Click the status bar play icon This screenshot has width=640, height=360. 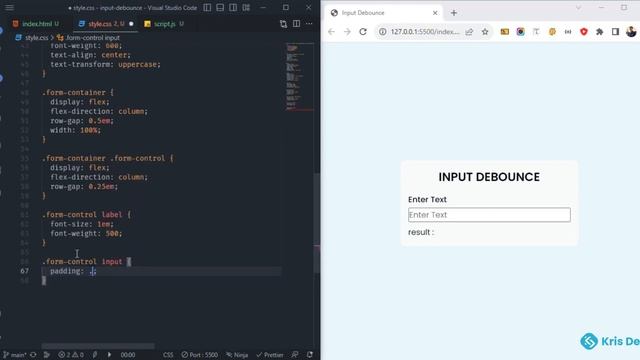(x=109, y=355)
